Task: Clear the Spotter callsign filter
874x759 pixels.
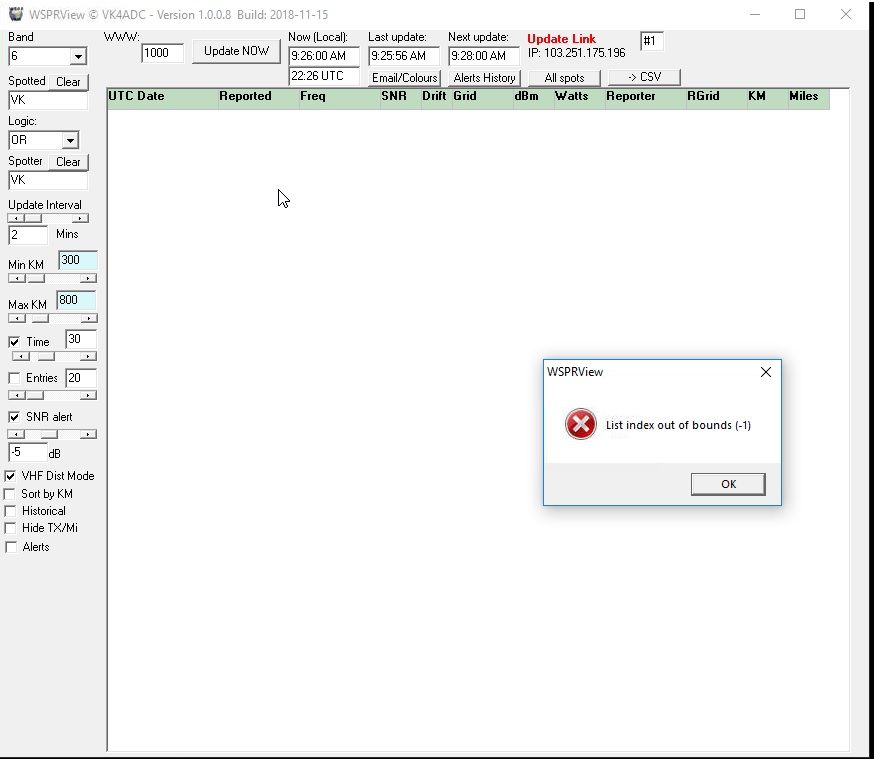Action: click(x=68, y=162)
